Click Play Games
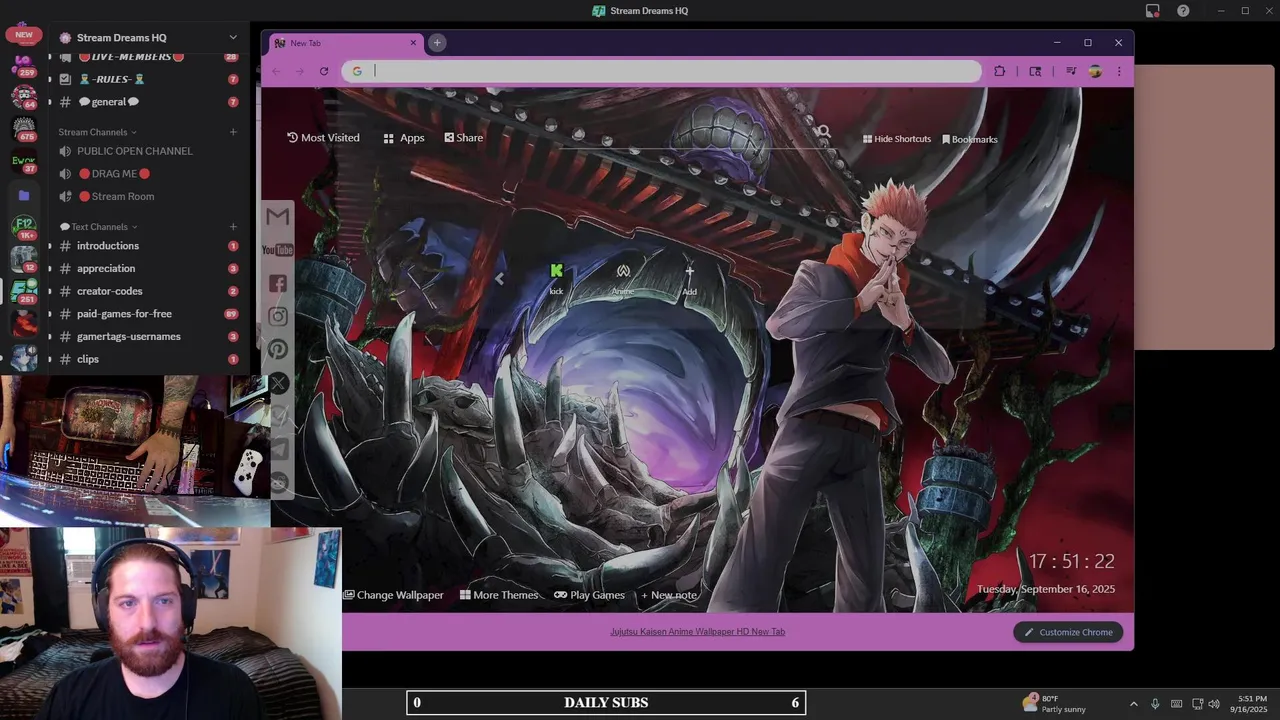The image size is (1280, 720). (590, 595)
